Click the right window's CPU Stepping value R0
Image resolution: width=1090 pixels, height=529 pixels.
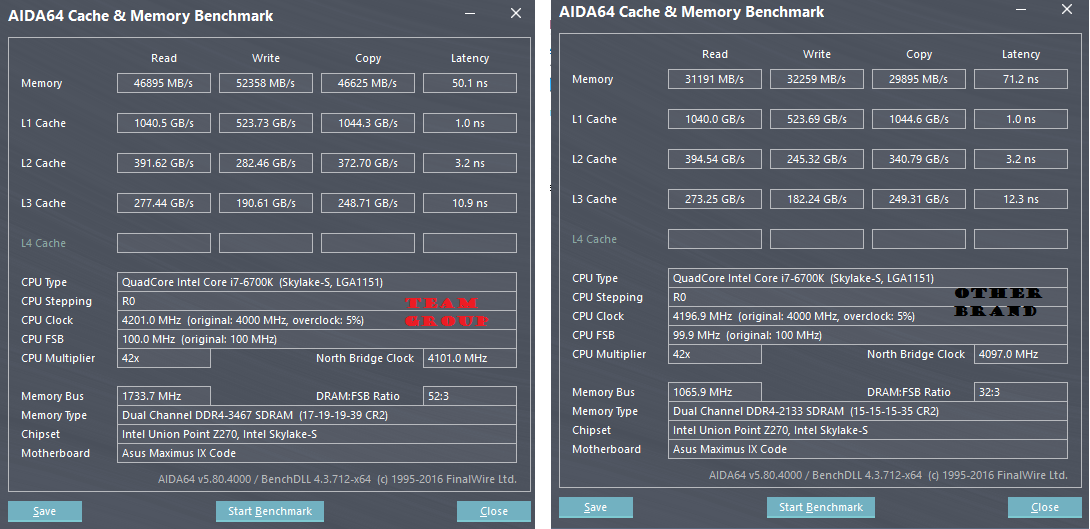[x=868, y=297]
